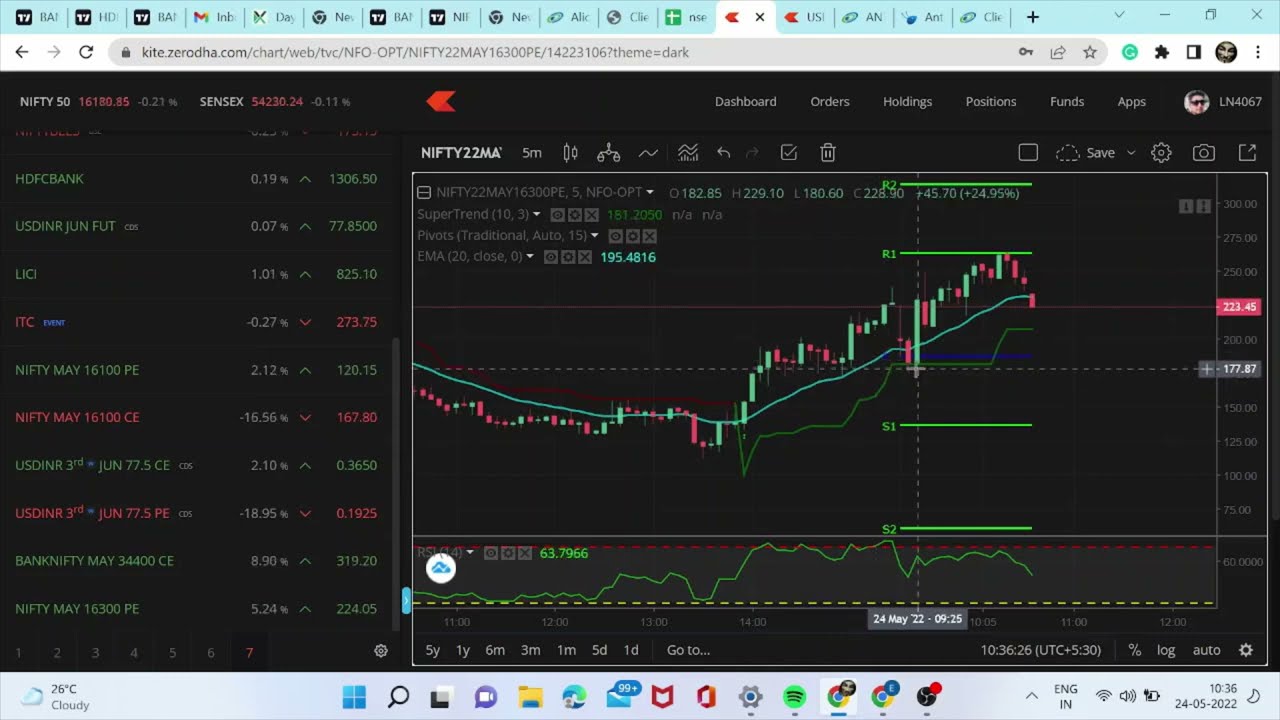Expand NIFTY22MAY16300PE legend dropdown arrow

click(x=650, y=193)
